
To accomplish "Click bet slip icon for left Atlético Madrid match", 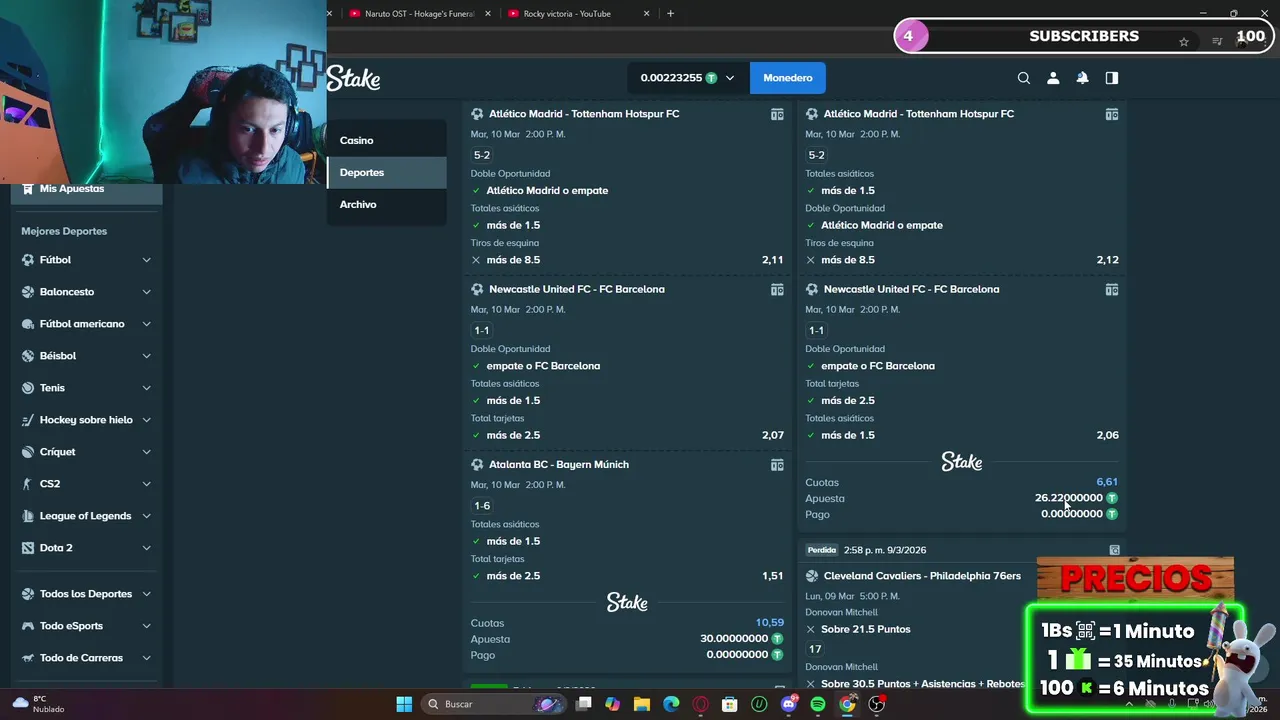I will click(x=777, y=114).
